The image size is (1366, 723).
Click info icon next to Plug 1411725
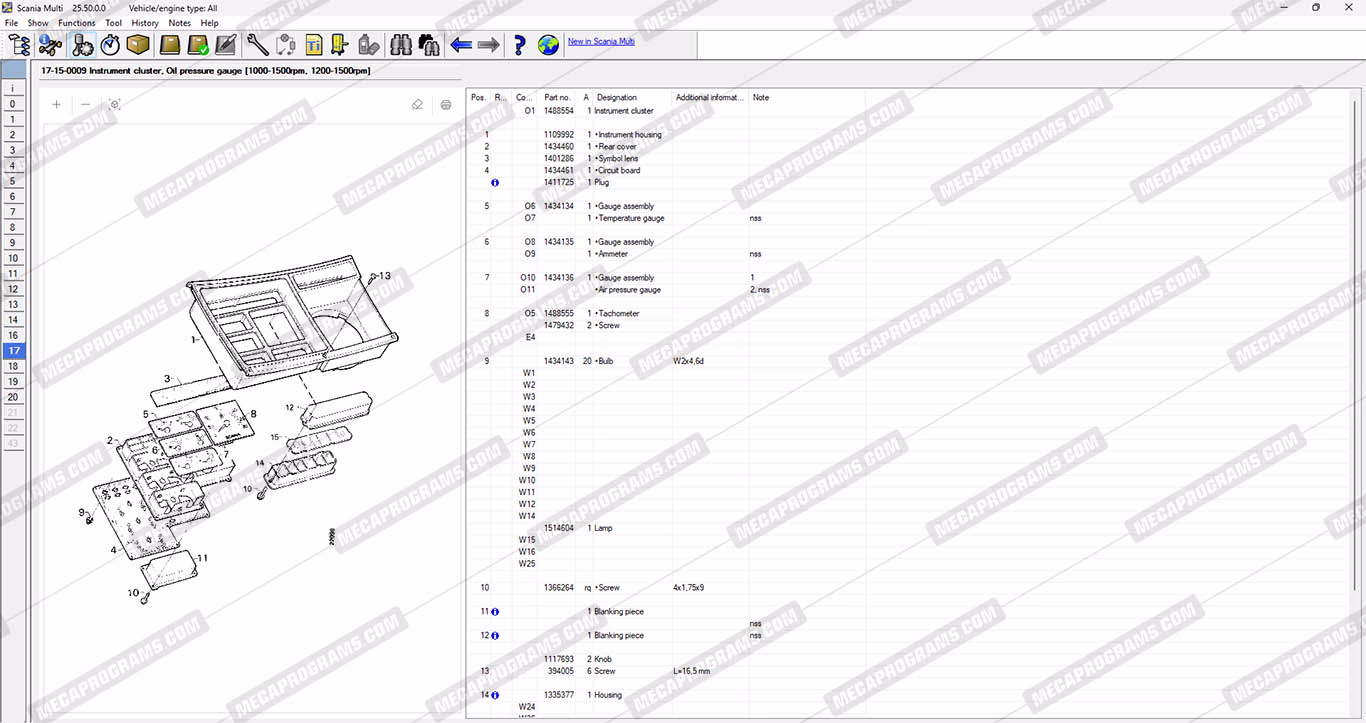[x=495, y=183]
